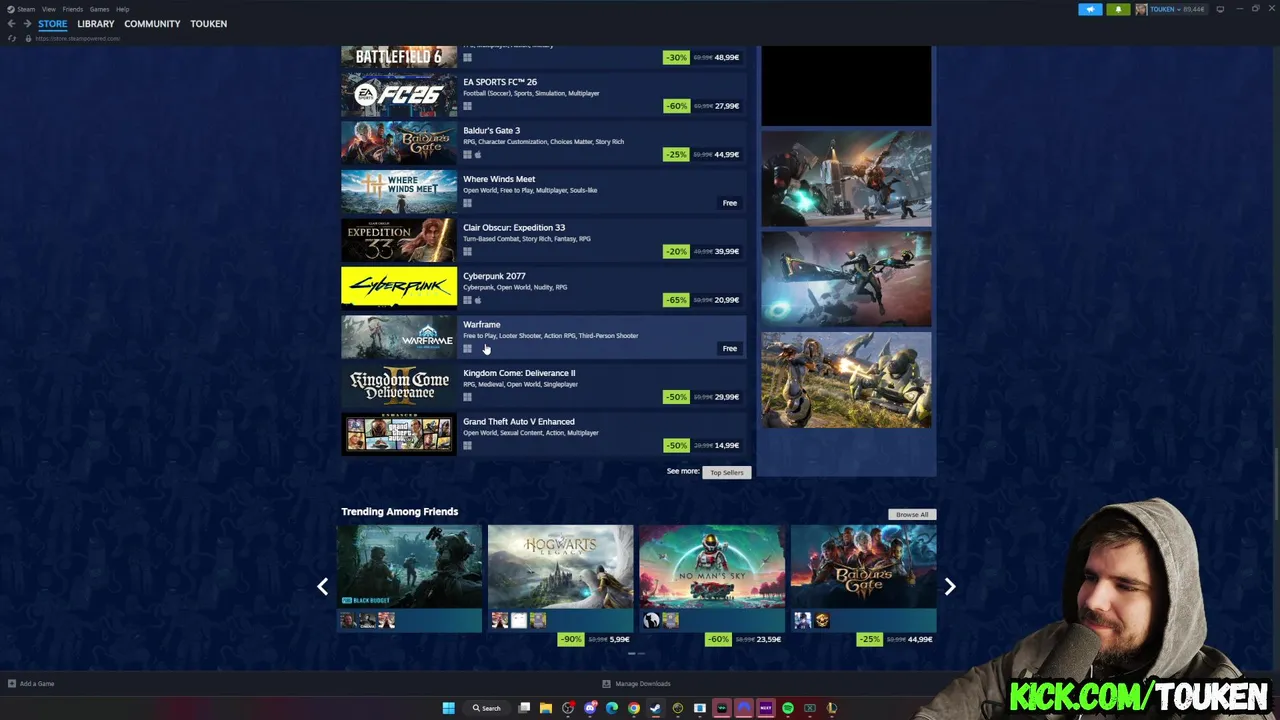The height and width of the screenshot is (720, 1280).
Task: Open the Games menu
Action: [99, 9]
